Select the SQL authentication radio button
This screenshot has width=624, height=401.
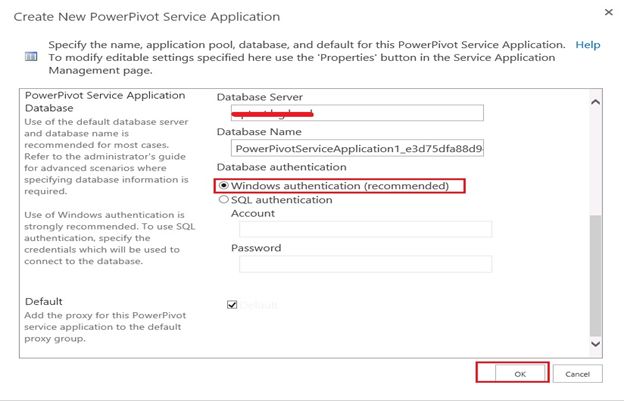click(x=224, y=200)
